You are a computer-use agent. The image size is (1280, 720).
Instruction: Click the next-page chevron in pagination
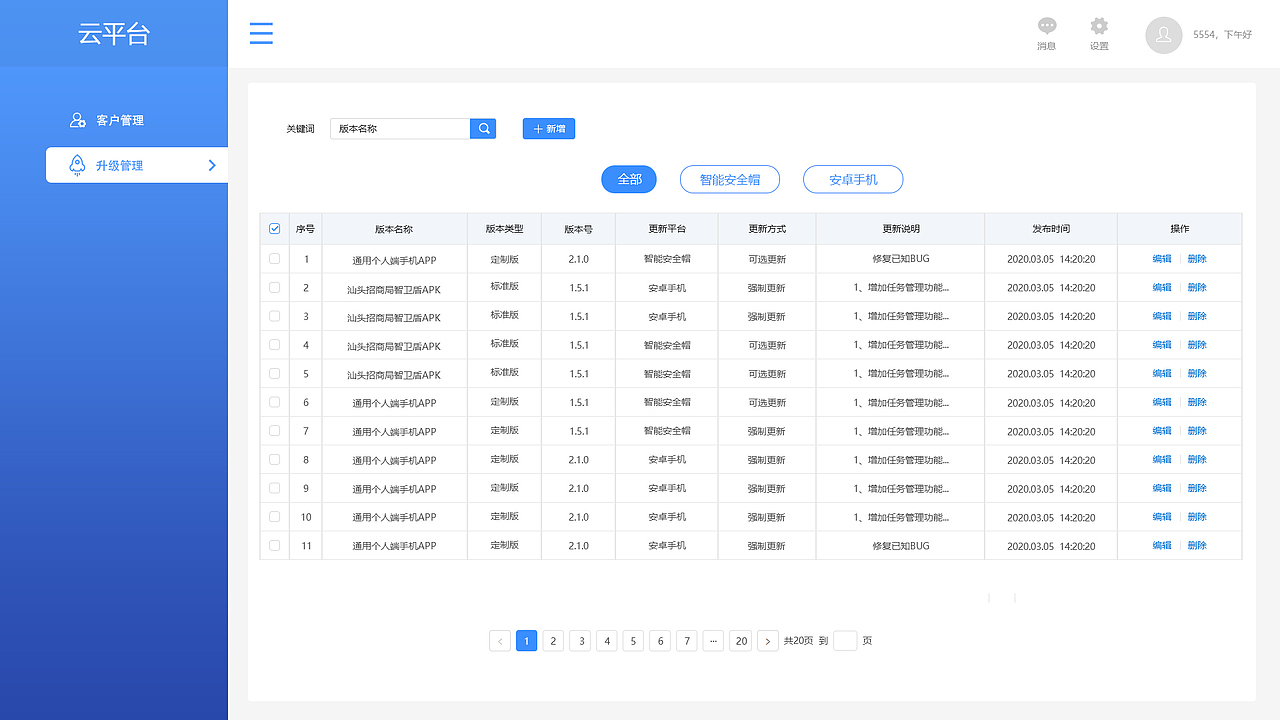click(767, 640)
